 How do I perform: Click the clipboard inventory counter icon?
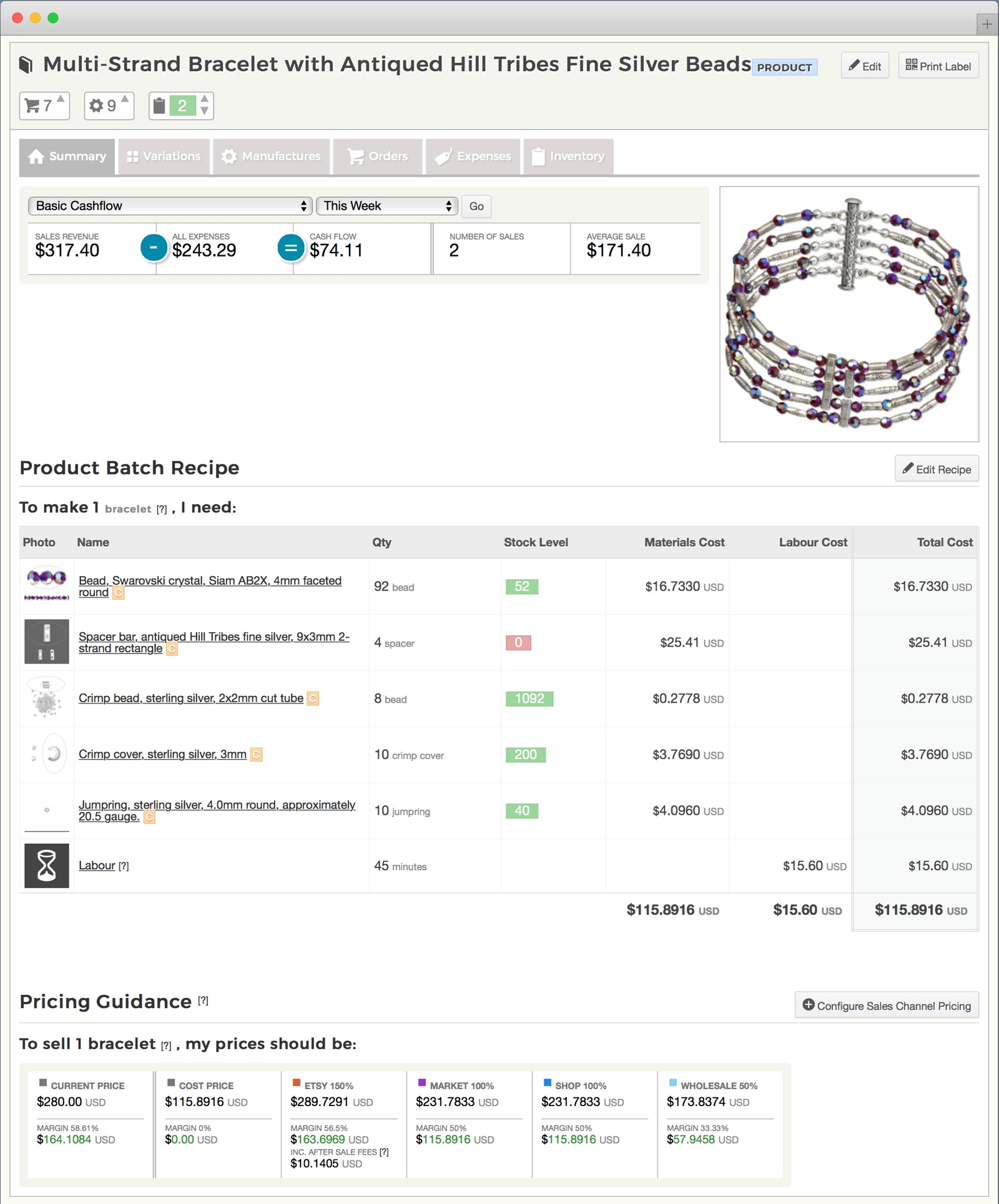pos(160,106)
